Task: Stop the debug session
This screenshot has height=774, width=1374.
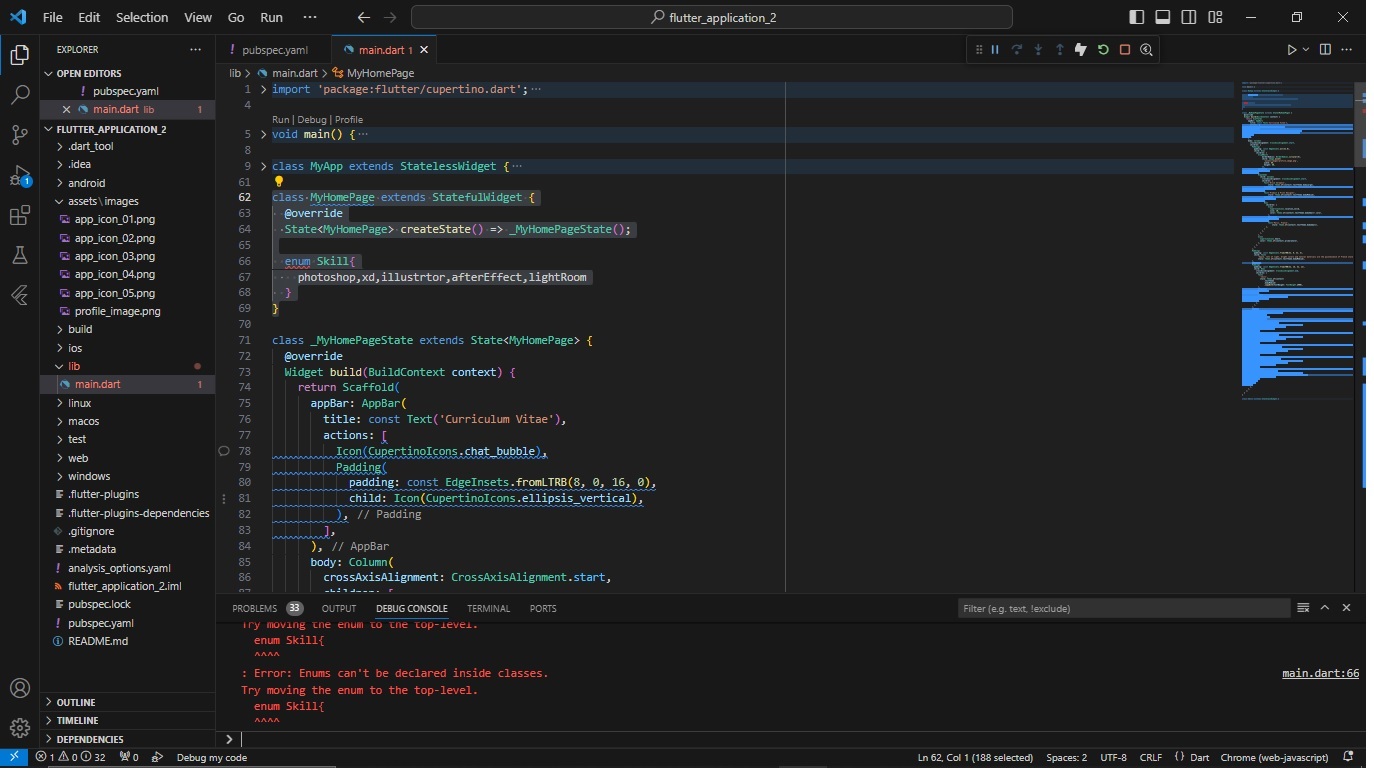Action: tap(1125, 50)
